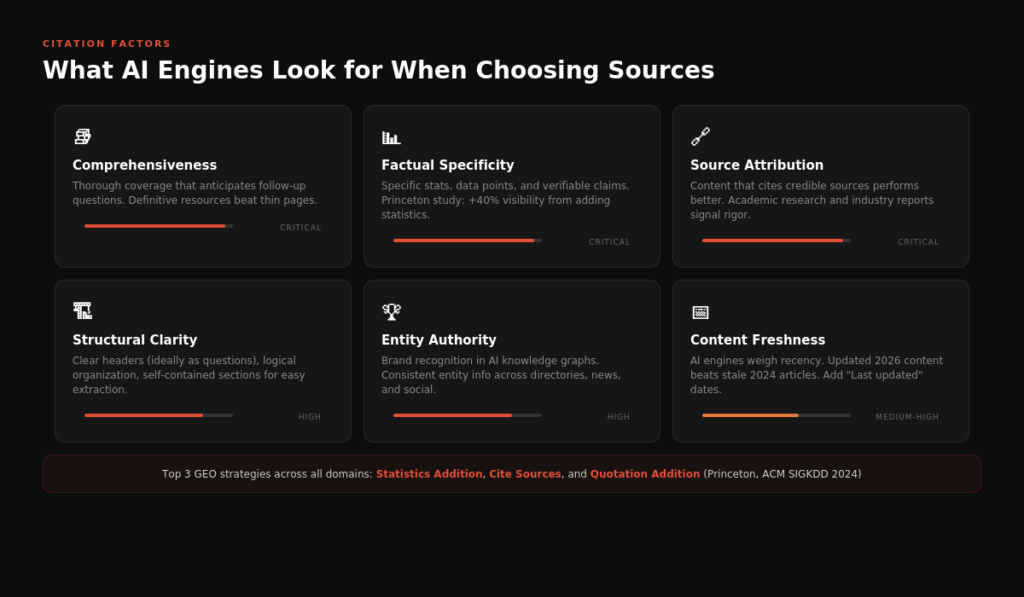Click the Structural Clarity progress bar
1024x597 pixels.
click(x=158, y=415)
